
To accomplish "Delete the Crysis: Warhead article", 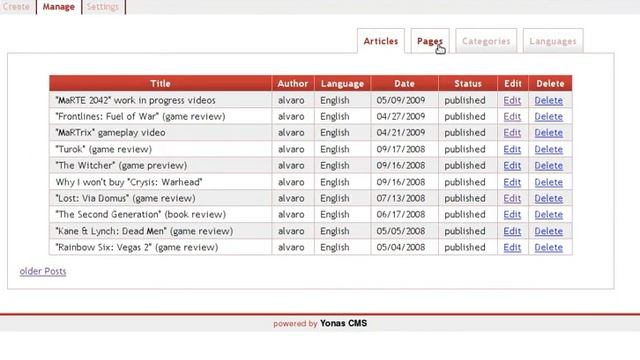I will (x=549, y=182).
